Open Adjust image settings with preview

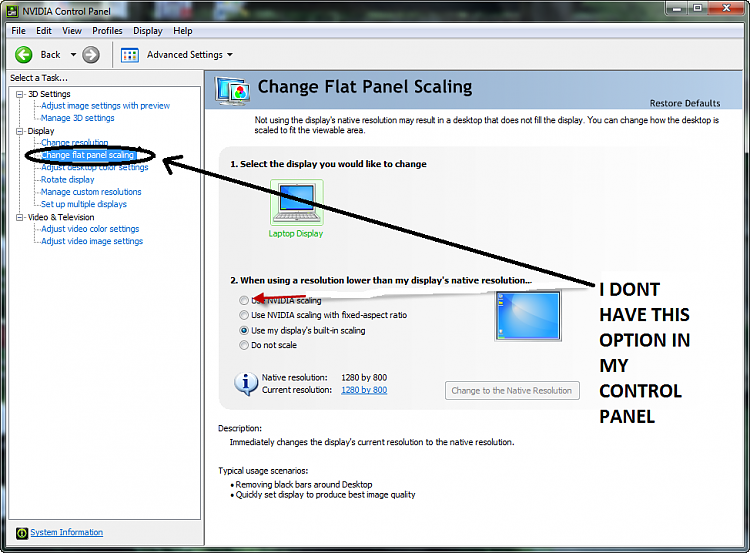coord(105,106)
